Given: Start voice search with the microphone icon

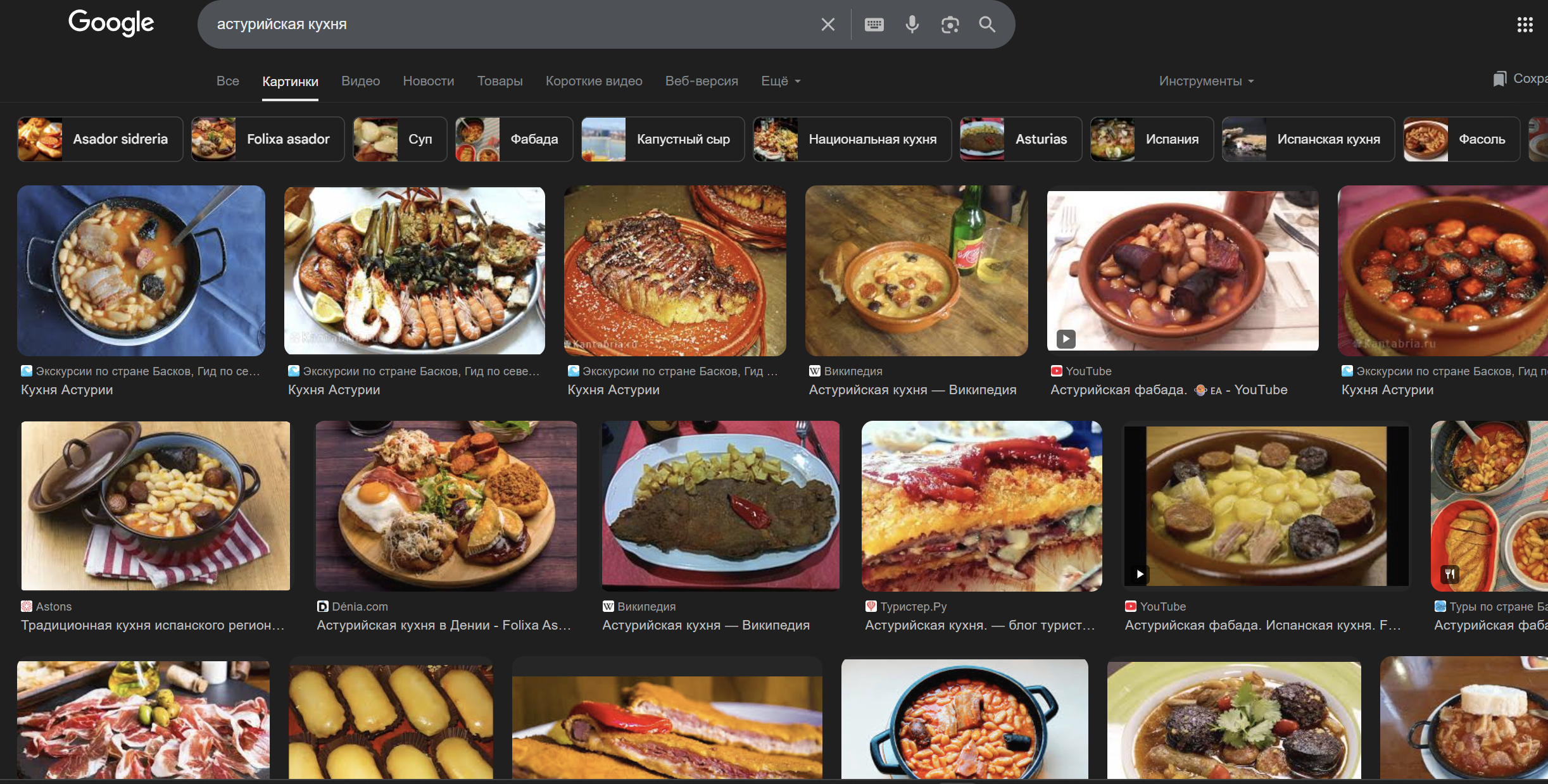Looking at the screenshot, I should [912, 25].
